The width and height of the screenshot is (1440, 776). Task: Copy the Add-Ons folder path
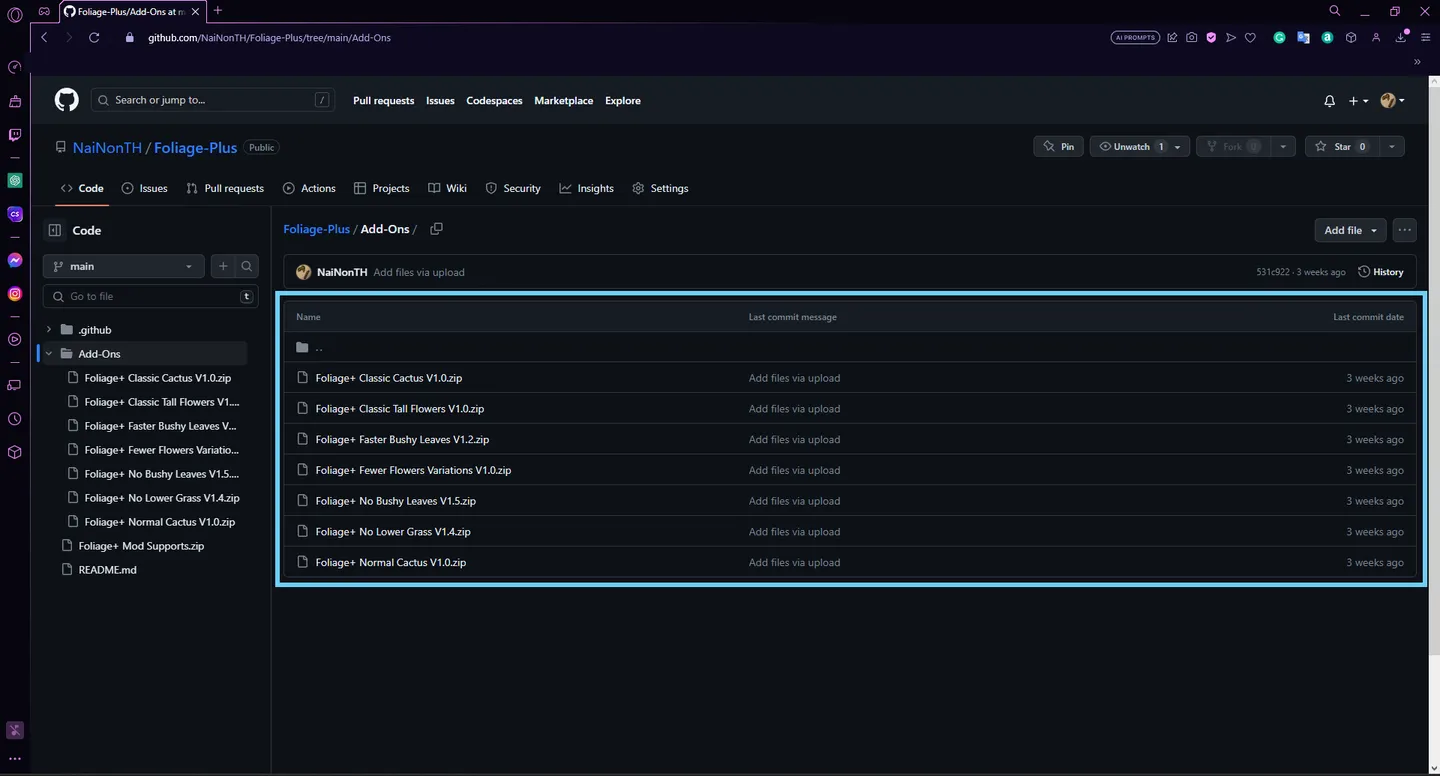tap(436, 229)
